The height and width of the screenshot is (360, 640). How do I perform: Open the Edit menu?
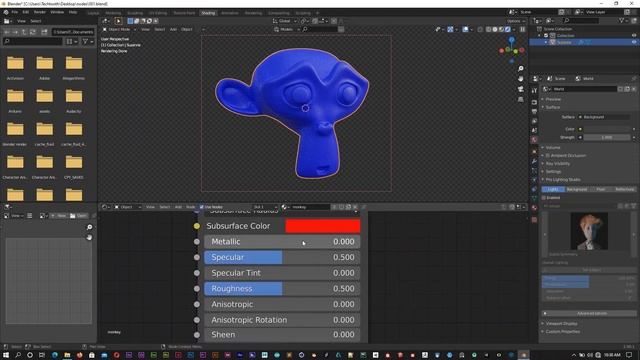26,12
